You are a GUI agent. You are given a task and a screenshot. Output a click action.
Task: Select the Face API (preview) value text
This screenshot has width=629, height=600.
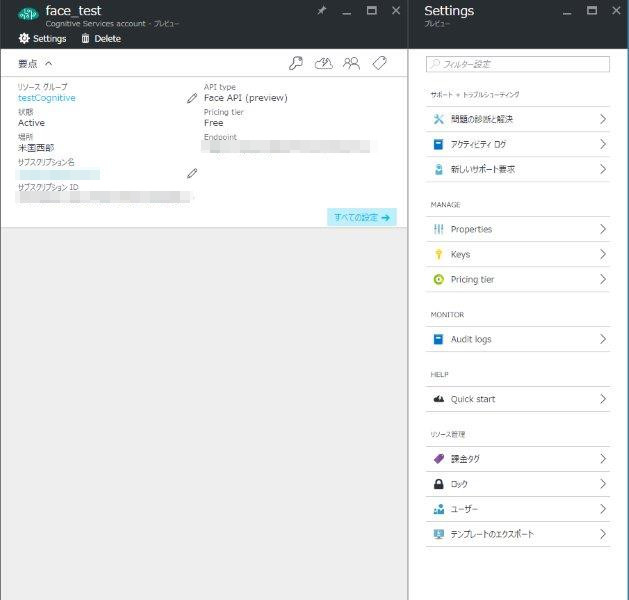(246, 98)
